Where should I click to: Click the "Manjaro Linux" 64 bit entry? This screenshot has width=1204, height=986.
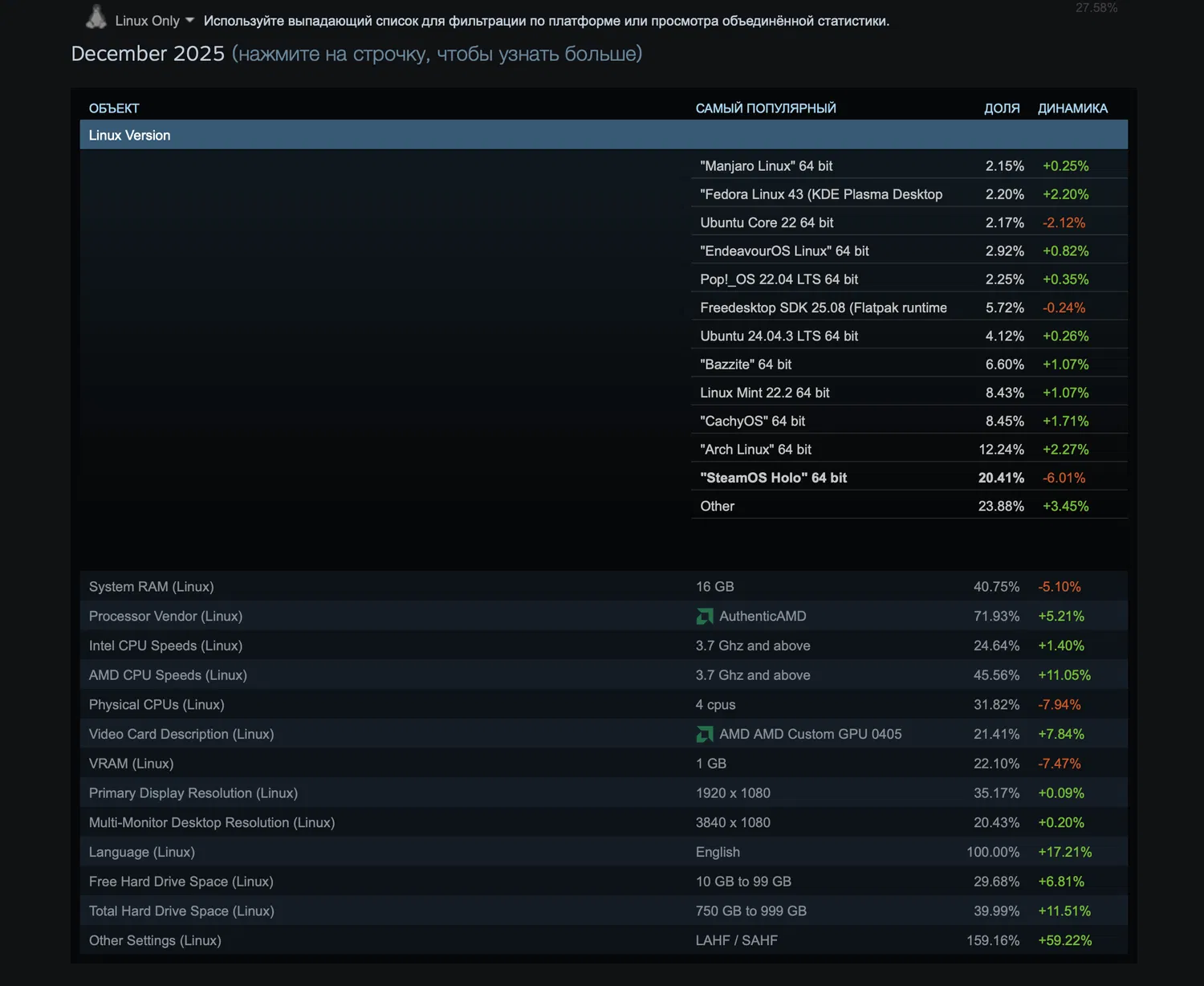coord(767,166)
